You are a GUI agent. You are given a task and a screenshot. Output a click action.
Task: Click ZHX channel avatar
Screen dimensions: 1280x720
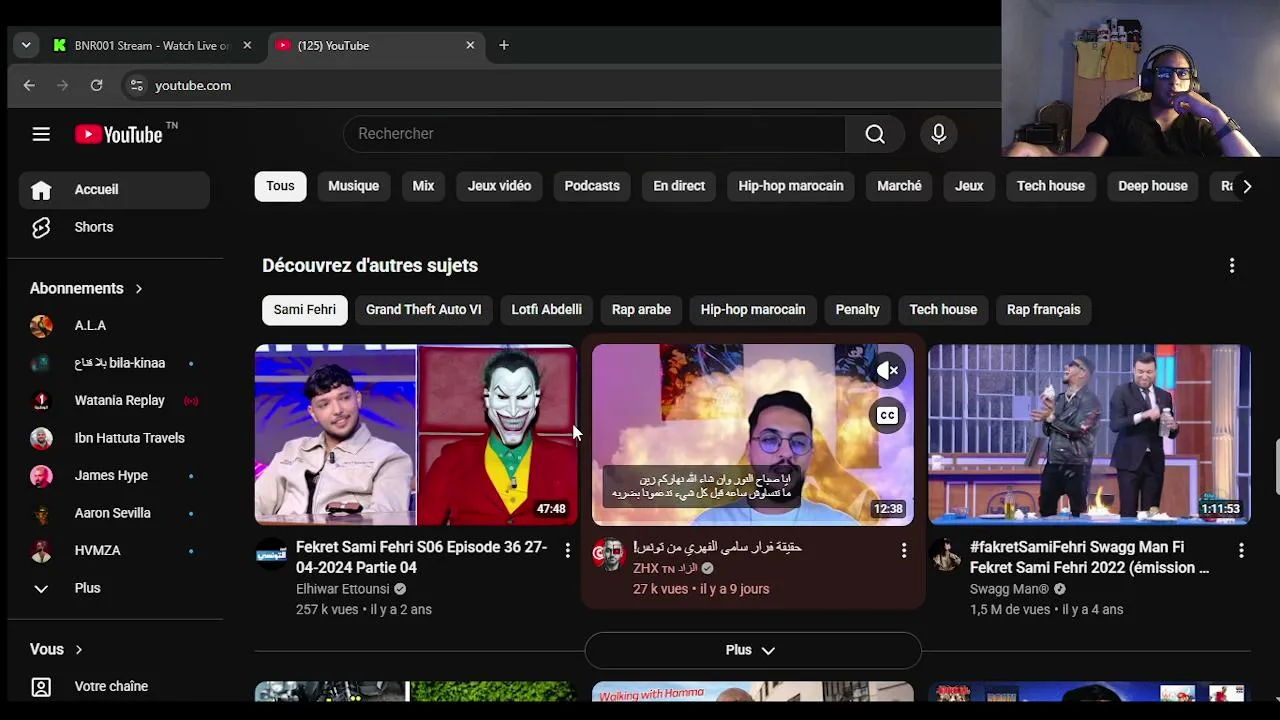point(608,553)
